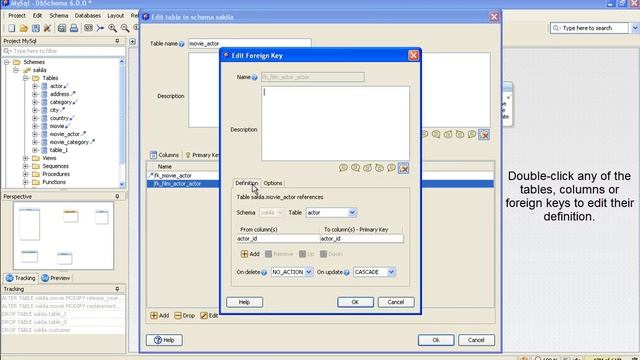Click red X comment icon in Foreign Key dialog
The image size is (640, 360).
[403, 168]
